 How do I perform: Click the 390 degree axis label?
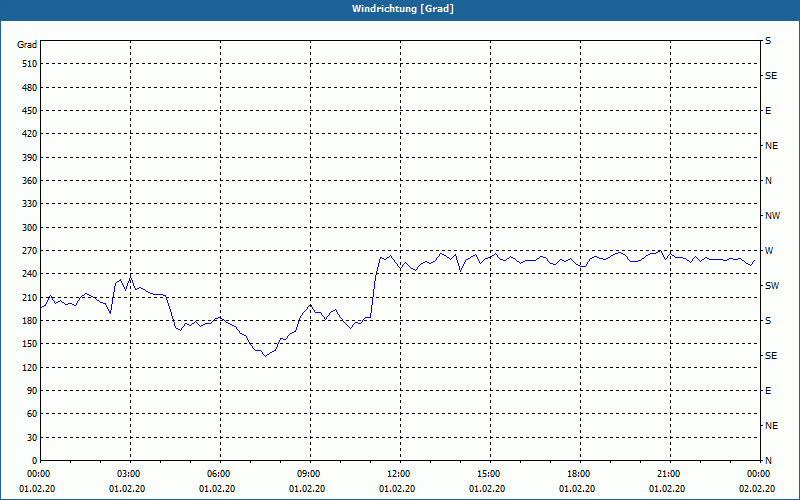click(x=29, y=157)
